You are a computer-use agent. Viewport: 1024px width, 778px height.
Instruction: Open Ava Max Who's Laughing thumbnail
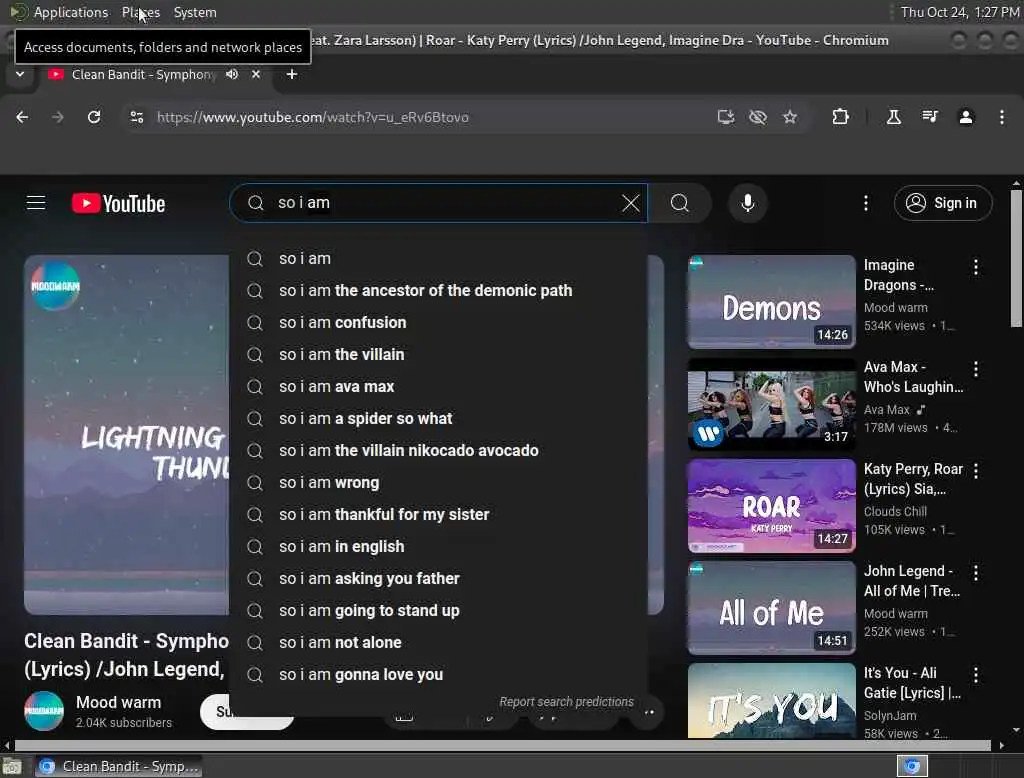tap(771, 404)
